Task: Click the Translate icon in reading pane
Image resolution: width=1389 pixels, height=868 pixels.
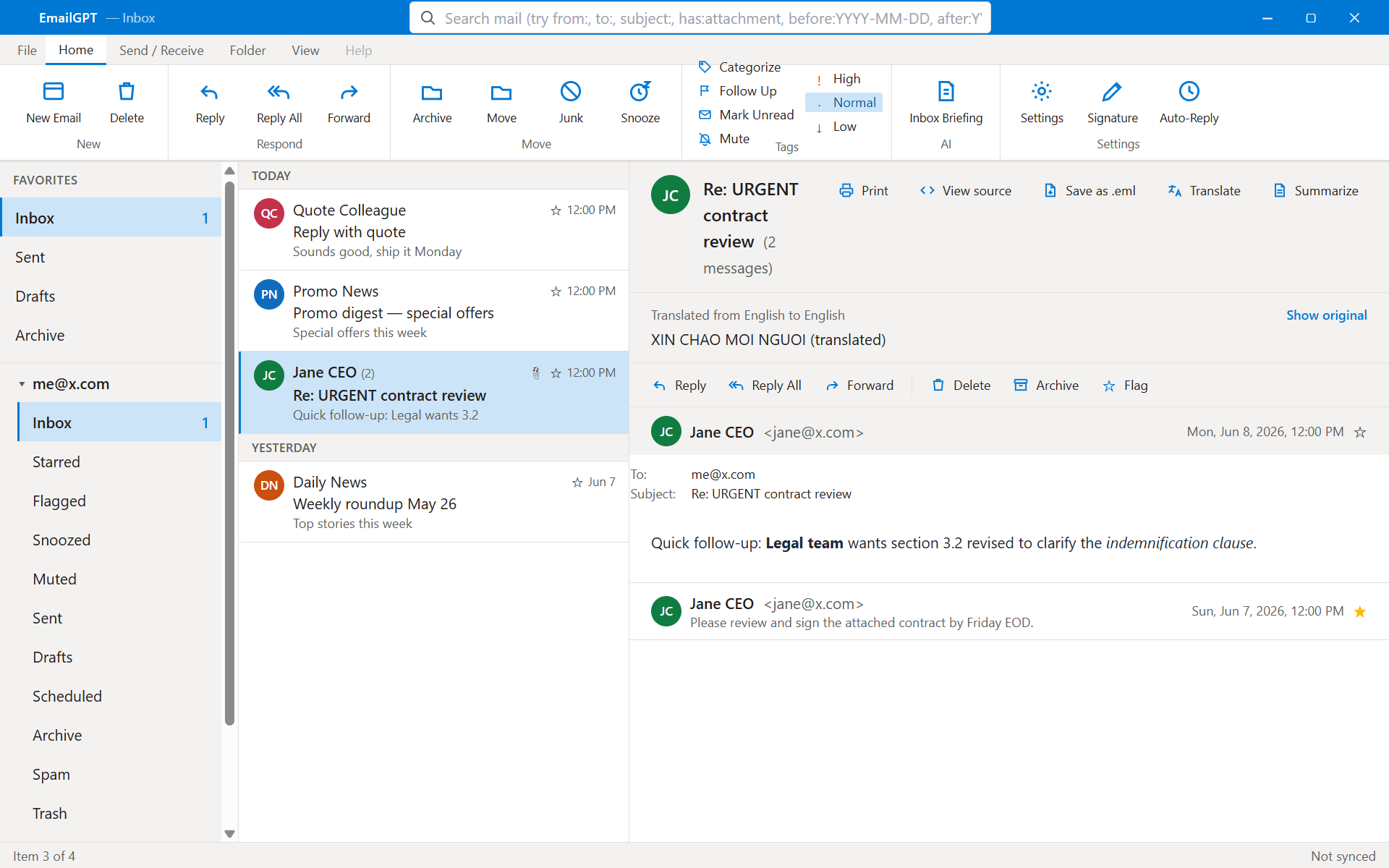Action: click(x=1175, y=191)
